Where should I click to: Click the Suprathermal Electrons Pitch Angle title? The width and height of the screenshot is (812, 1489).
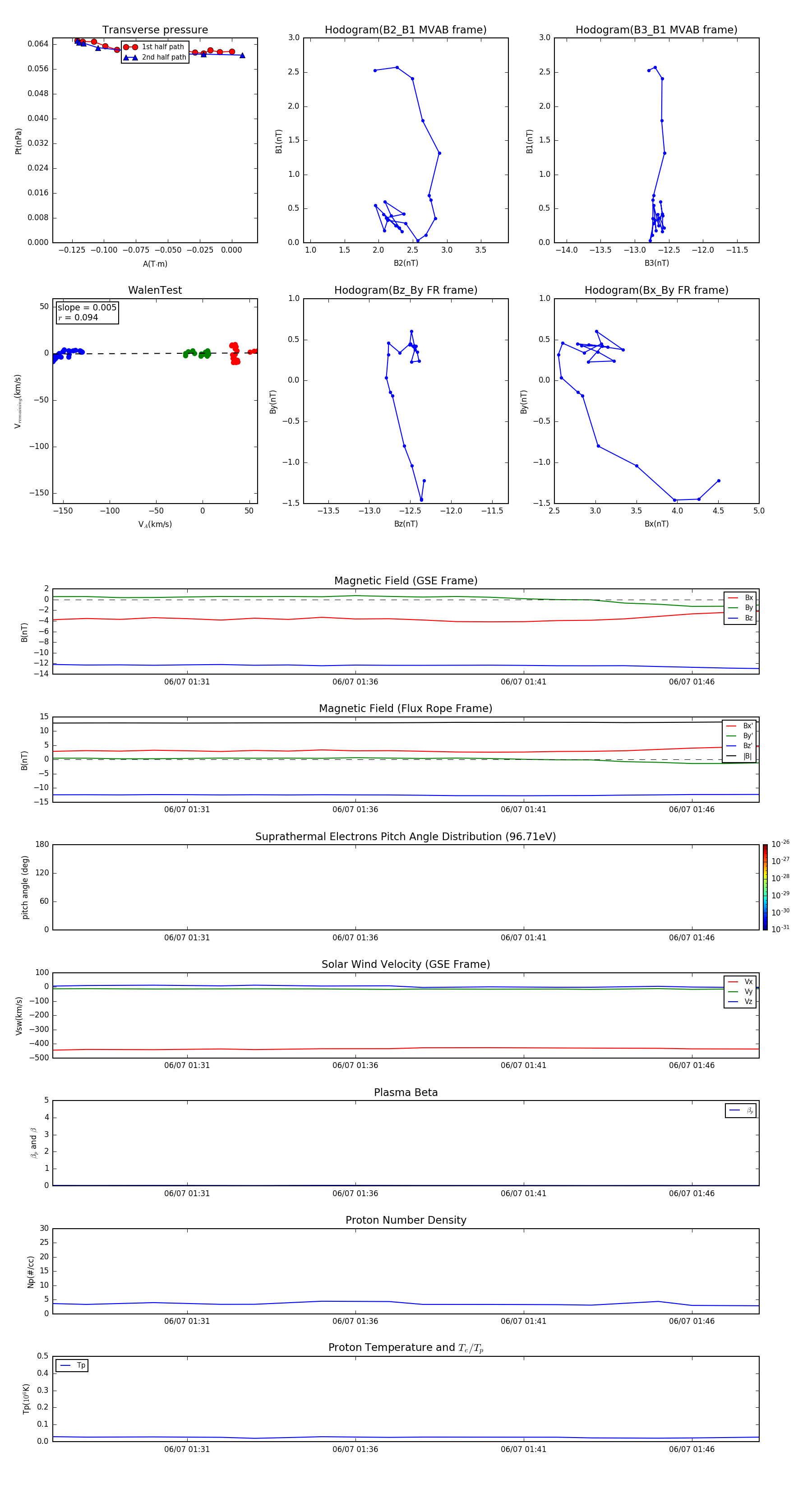(x=406, y=837)
